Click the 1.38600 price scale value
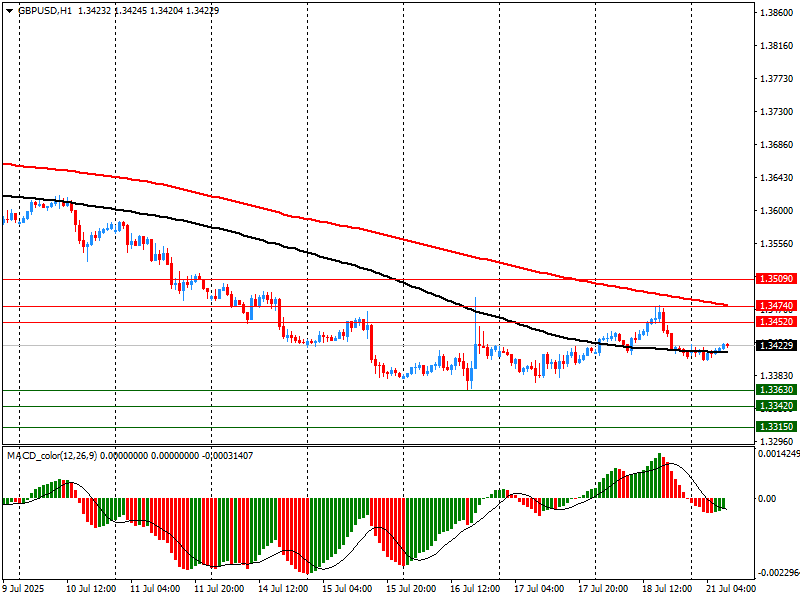 point(777,13)
